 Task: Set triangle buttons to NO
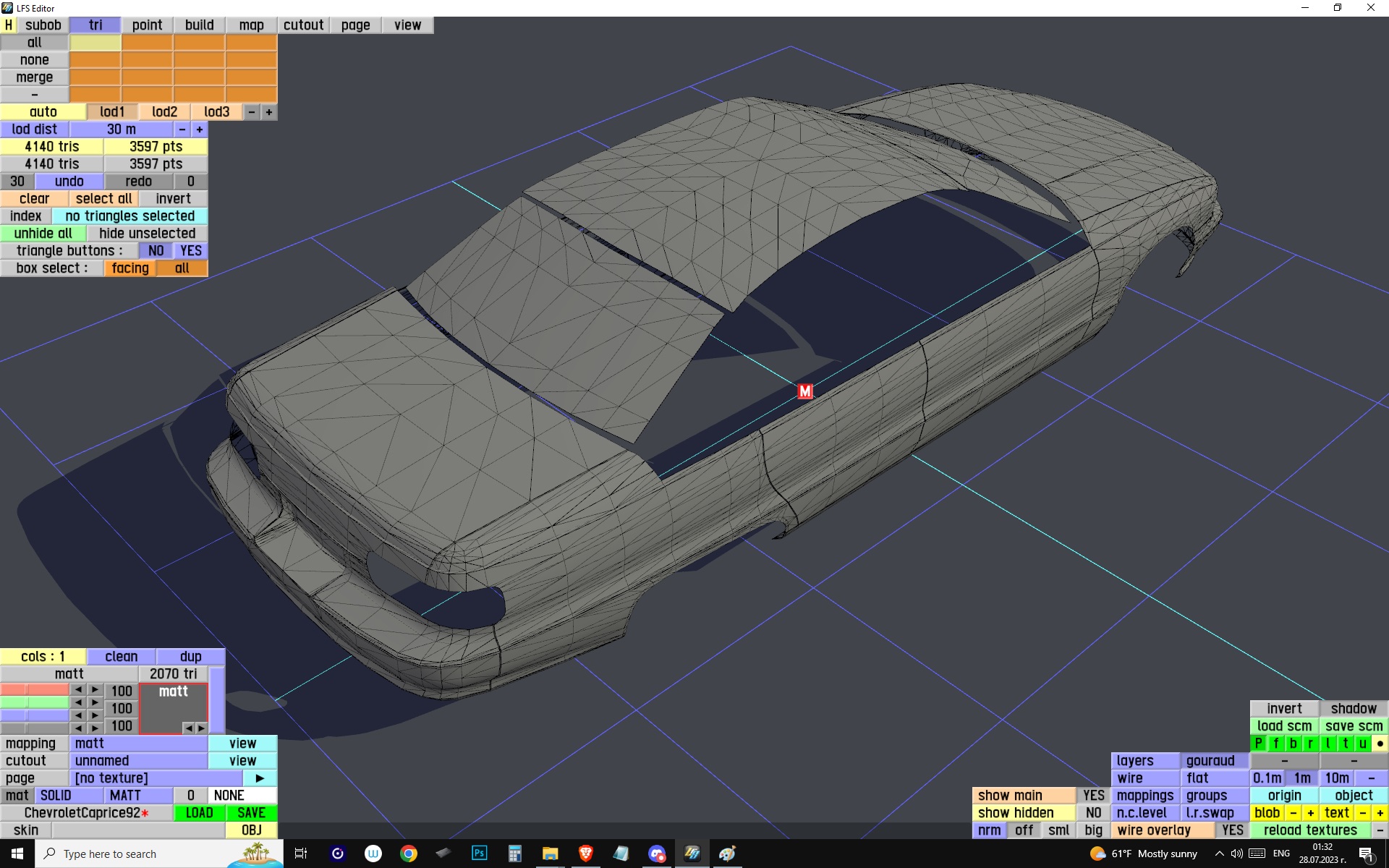(x=156, y=251)
